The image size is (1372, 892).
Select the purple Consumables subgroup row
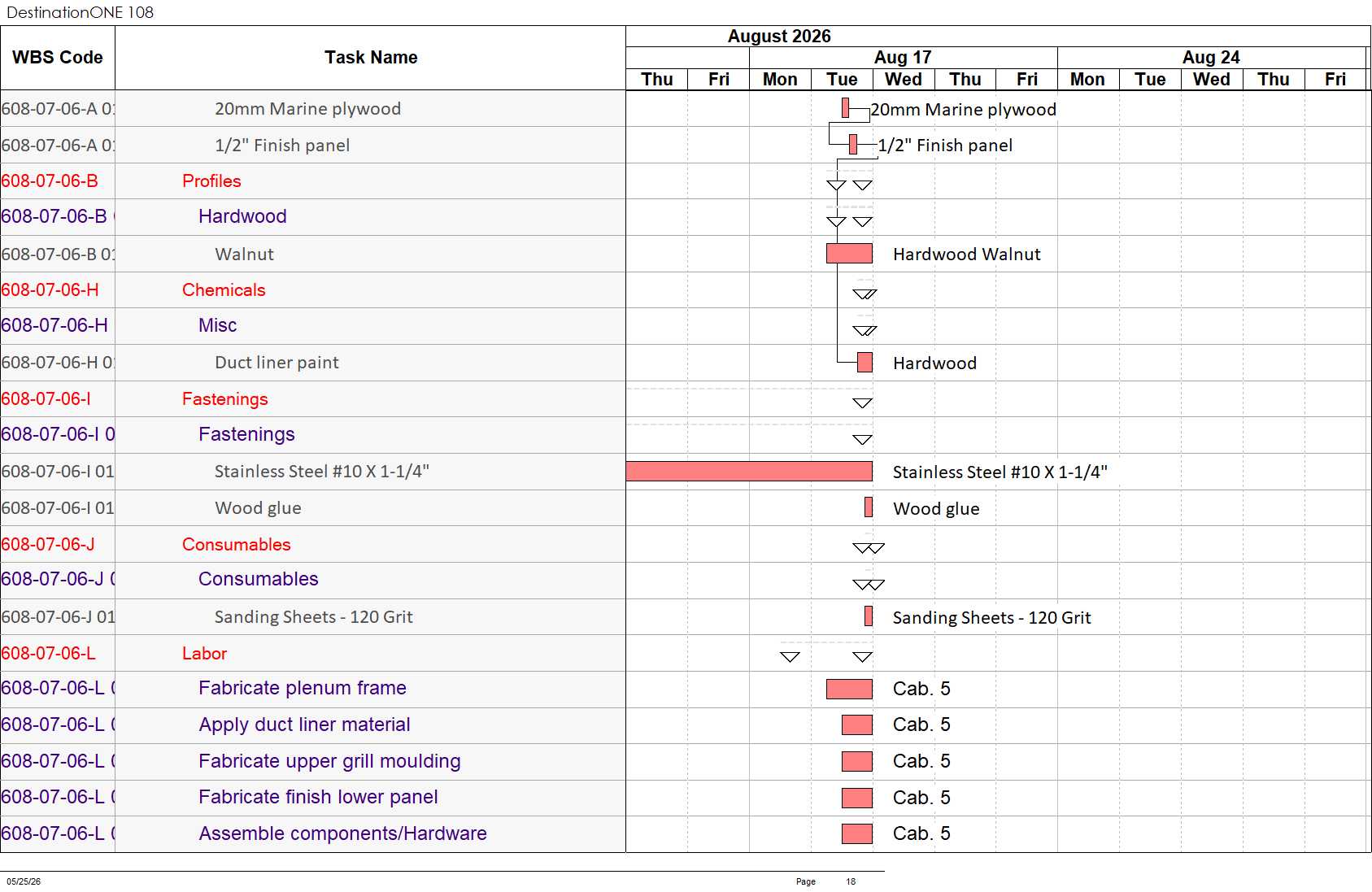[313, 580]
